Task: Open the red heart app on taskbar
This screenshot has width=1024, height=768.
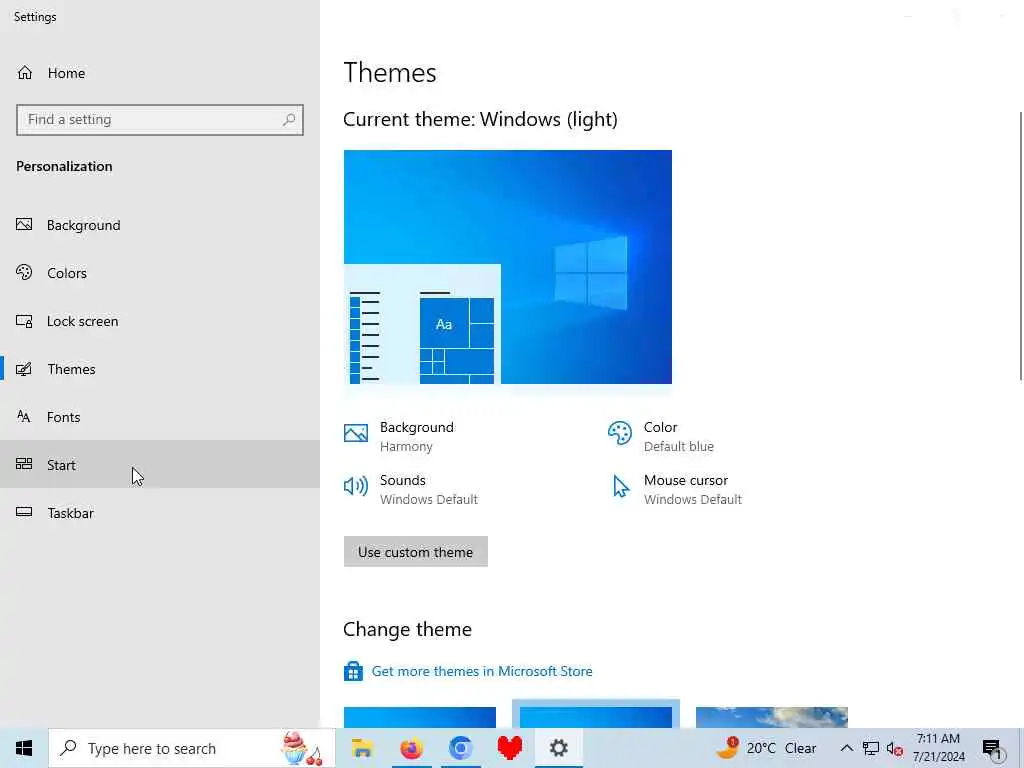Action: pos(509,748)
